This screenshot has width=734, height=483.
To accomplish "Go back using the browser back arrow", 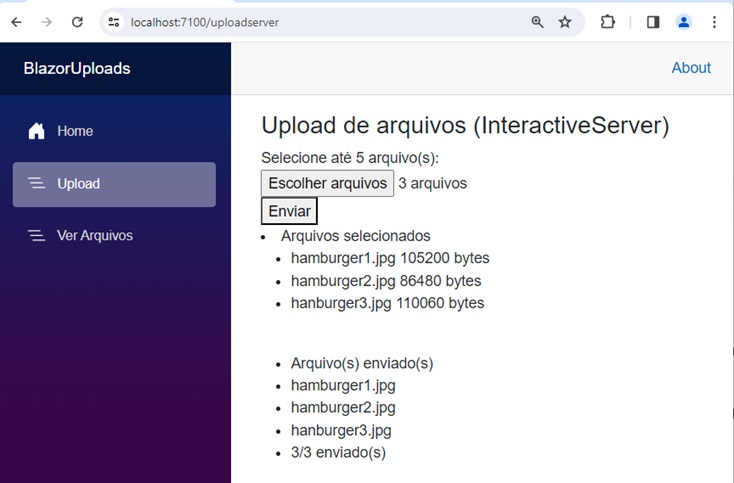I will coord(16,22).
